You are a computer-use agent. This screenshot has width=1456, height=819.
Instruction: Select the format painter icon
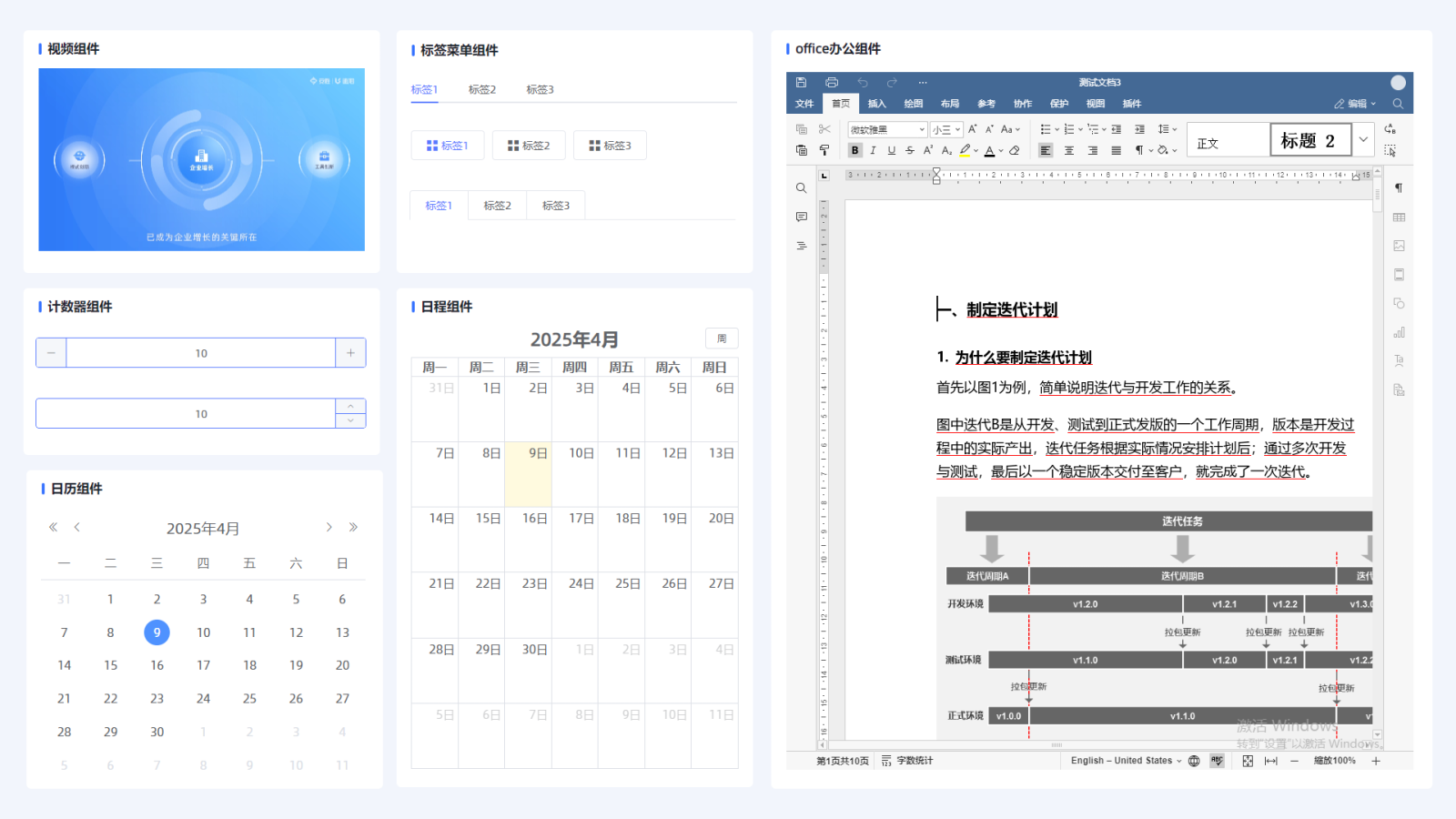(824, 150)
